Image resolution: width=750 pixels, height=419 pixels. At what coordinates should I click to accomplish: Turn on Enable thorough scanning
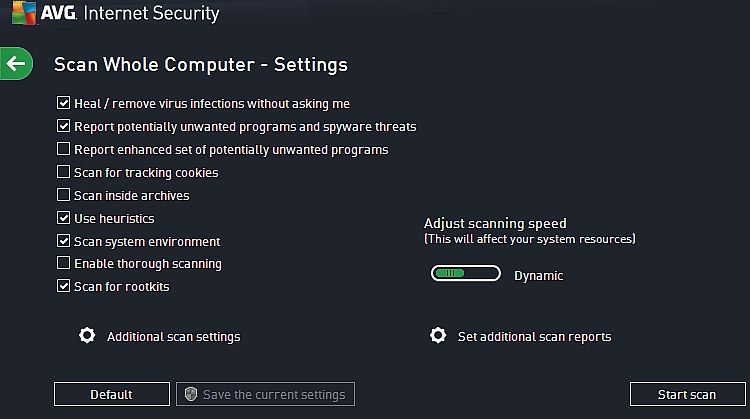point(63,263)
